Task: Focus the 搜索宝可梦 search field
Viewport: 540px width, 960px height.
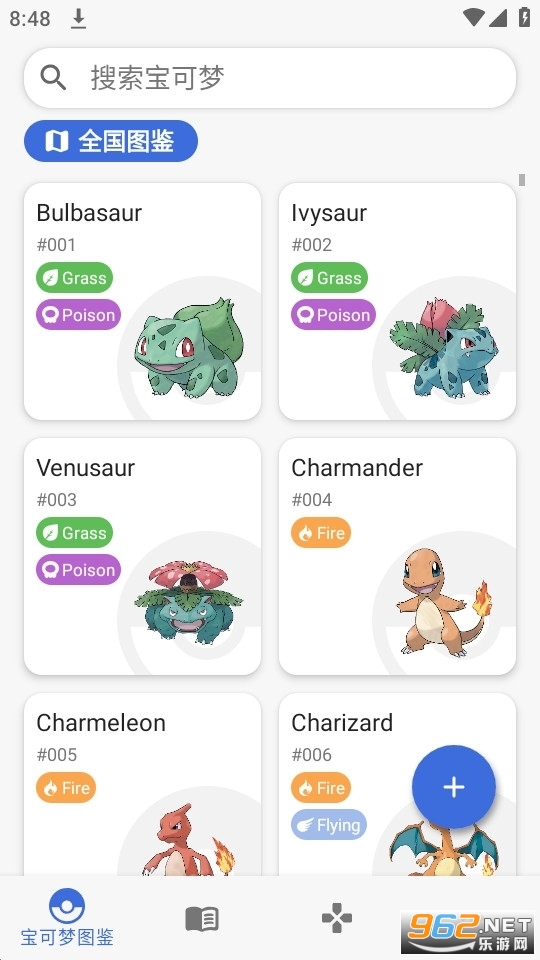Action: [270, 78]
